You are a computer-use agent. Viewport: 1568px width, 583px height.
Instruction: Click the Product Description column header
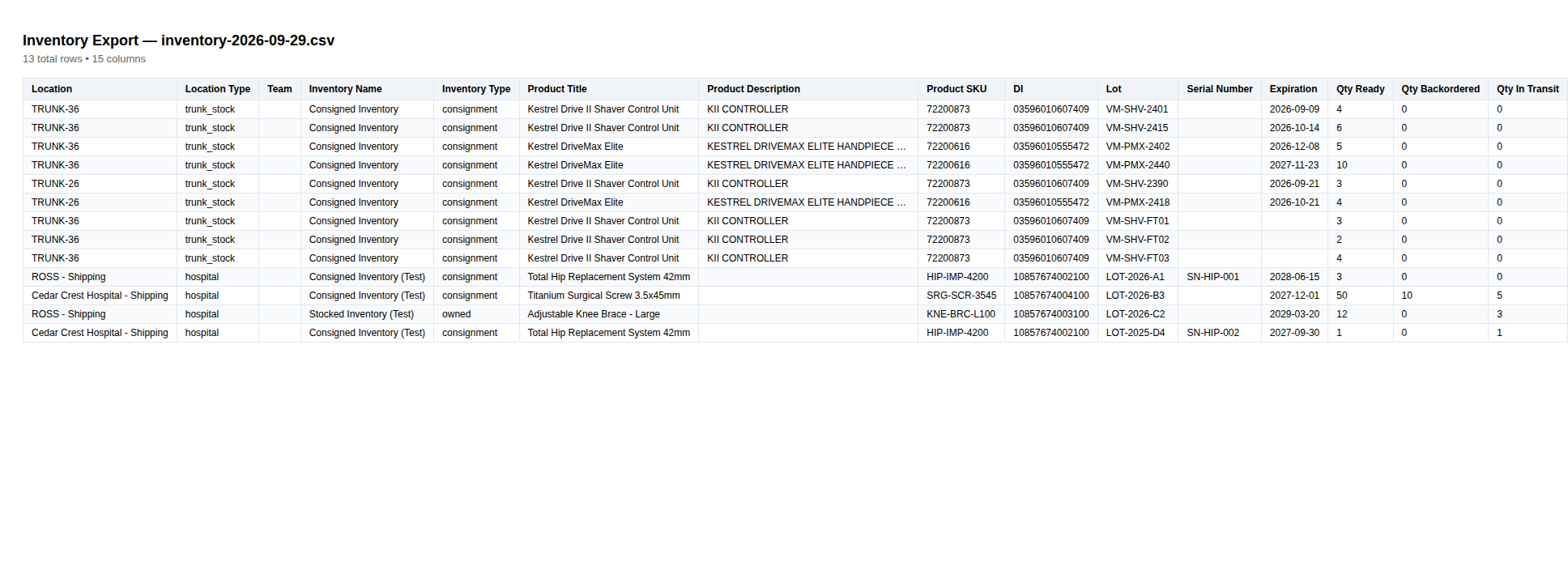click(x=808, y=89)
